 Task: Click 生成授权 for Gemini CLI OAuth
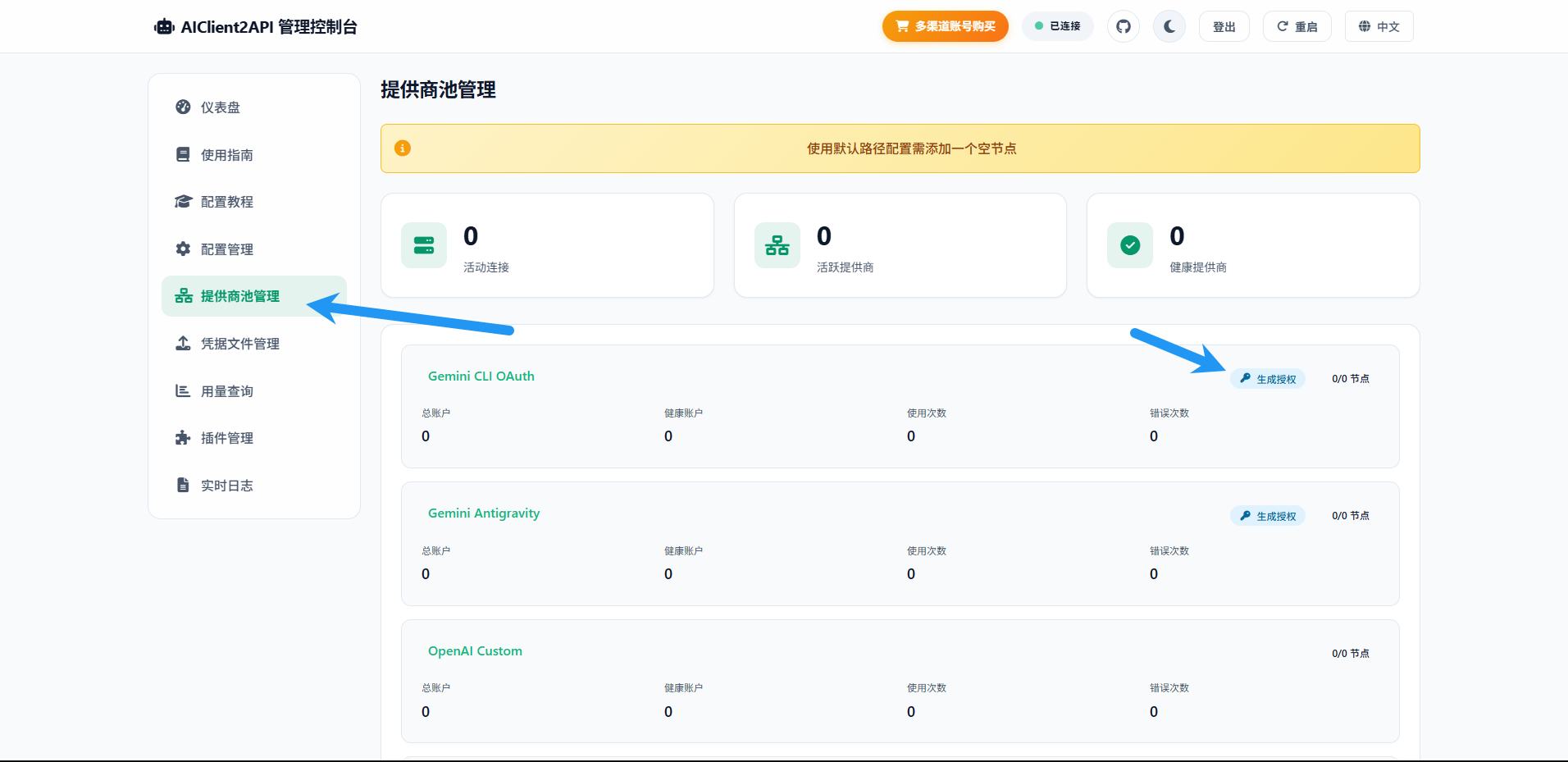1267,379
